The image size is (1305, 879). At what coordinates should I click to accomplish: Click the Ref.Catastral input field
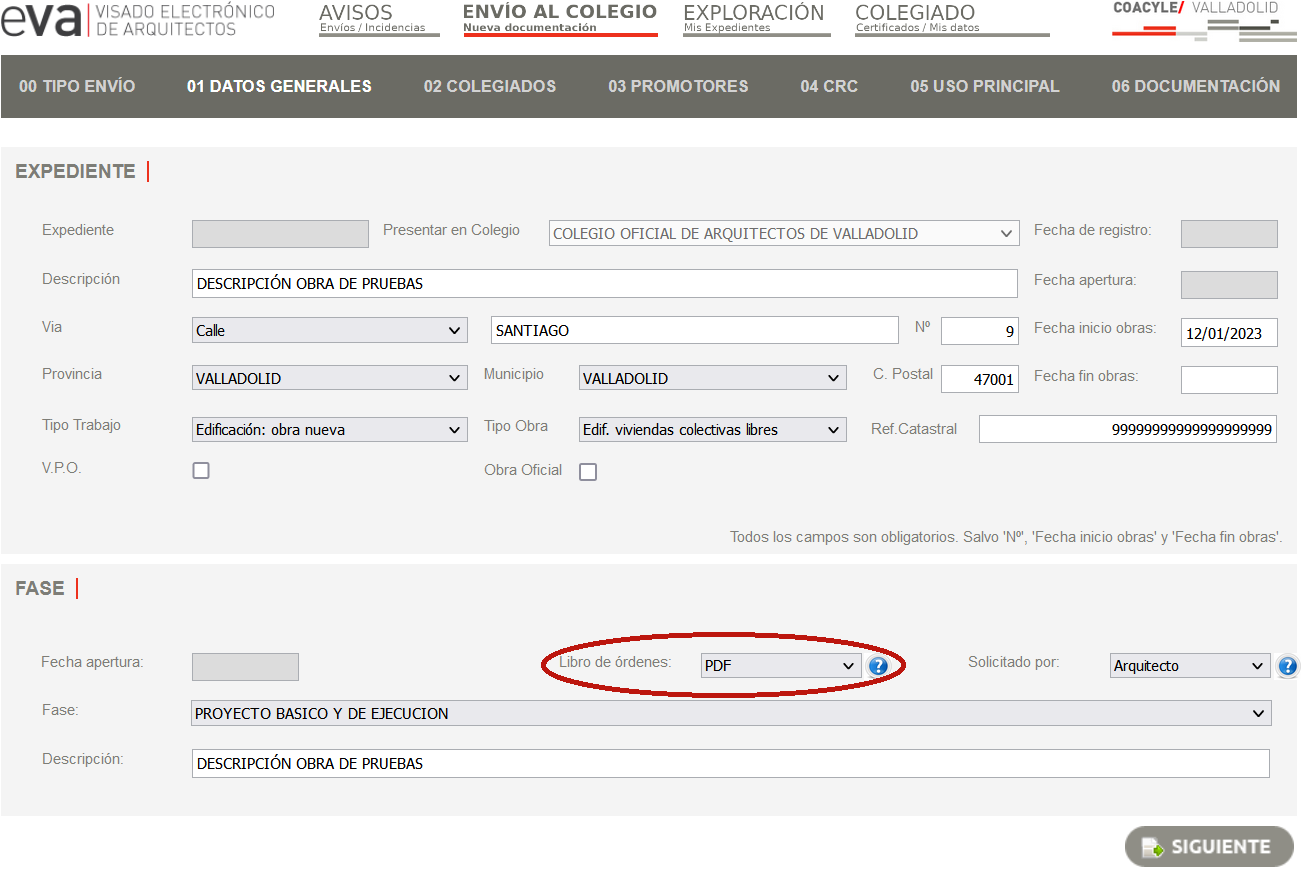(x=1127, y=430)
